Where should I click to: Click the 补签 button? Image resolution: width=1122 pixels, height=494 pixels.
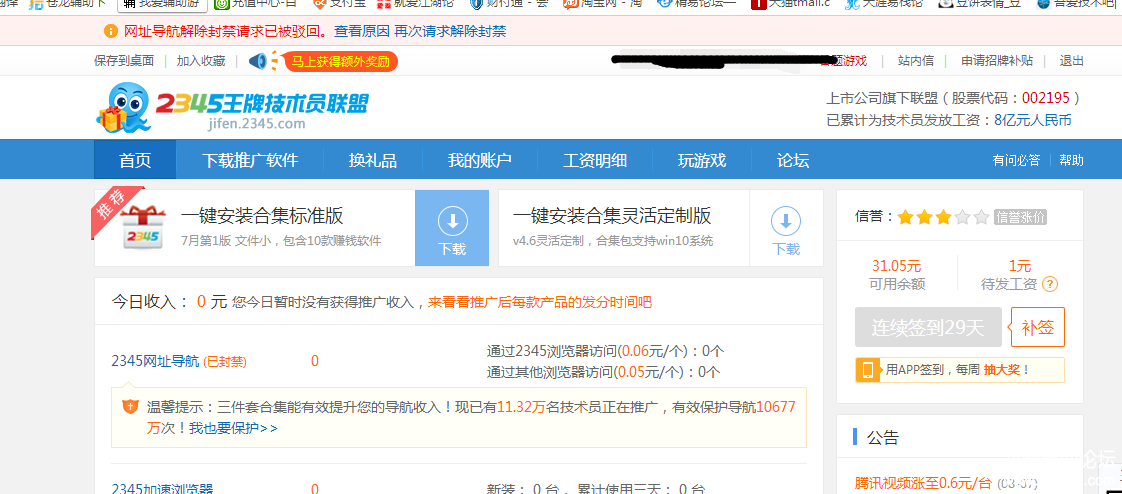1038,327
